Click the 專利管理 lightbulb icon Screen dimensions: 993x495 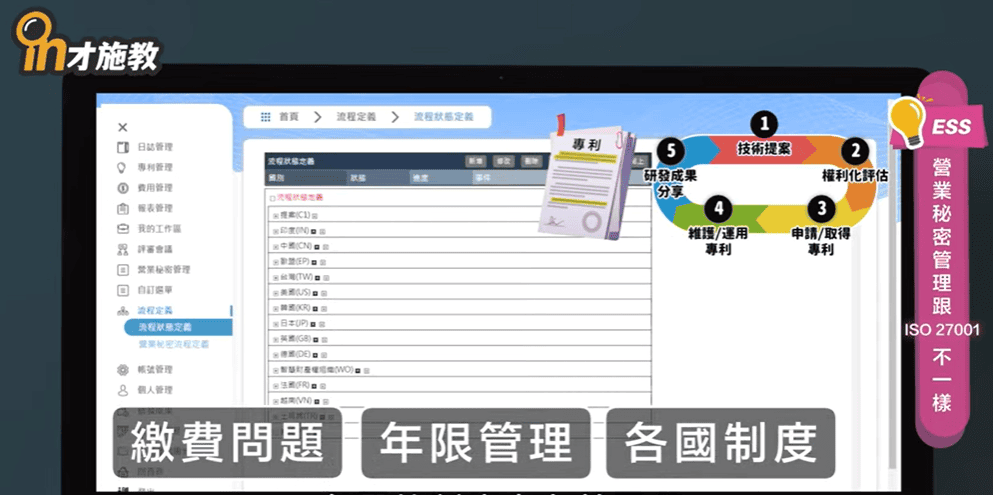coord(122,167)
